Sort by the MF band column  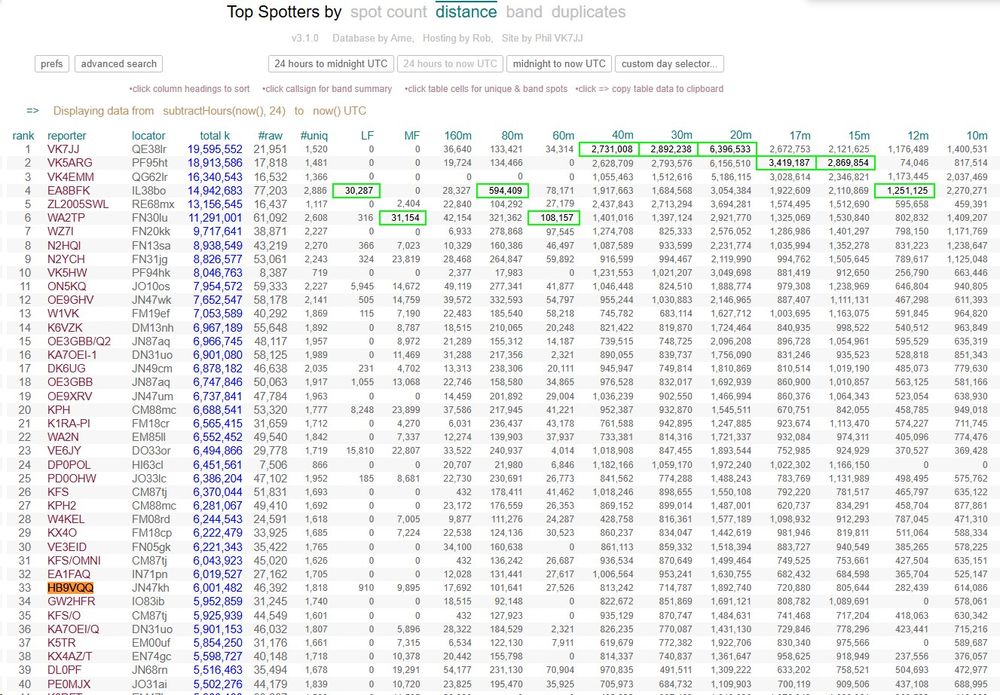click(x=412, y=135)
